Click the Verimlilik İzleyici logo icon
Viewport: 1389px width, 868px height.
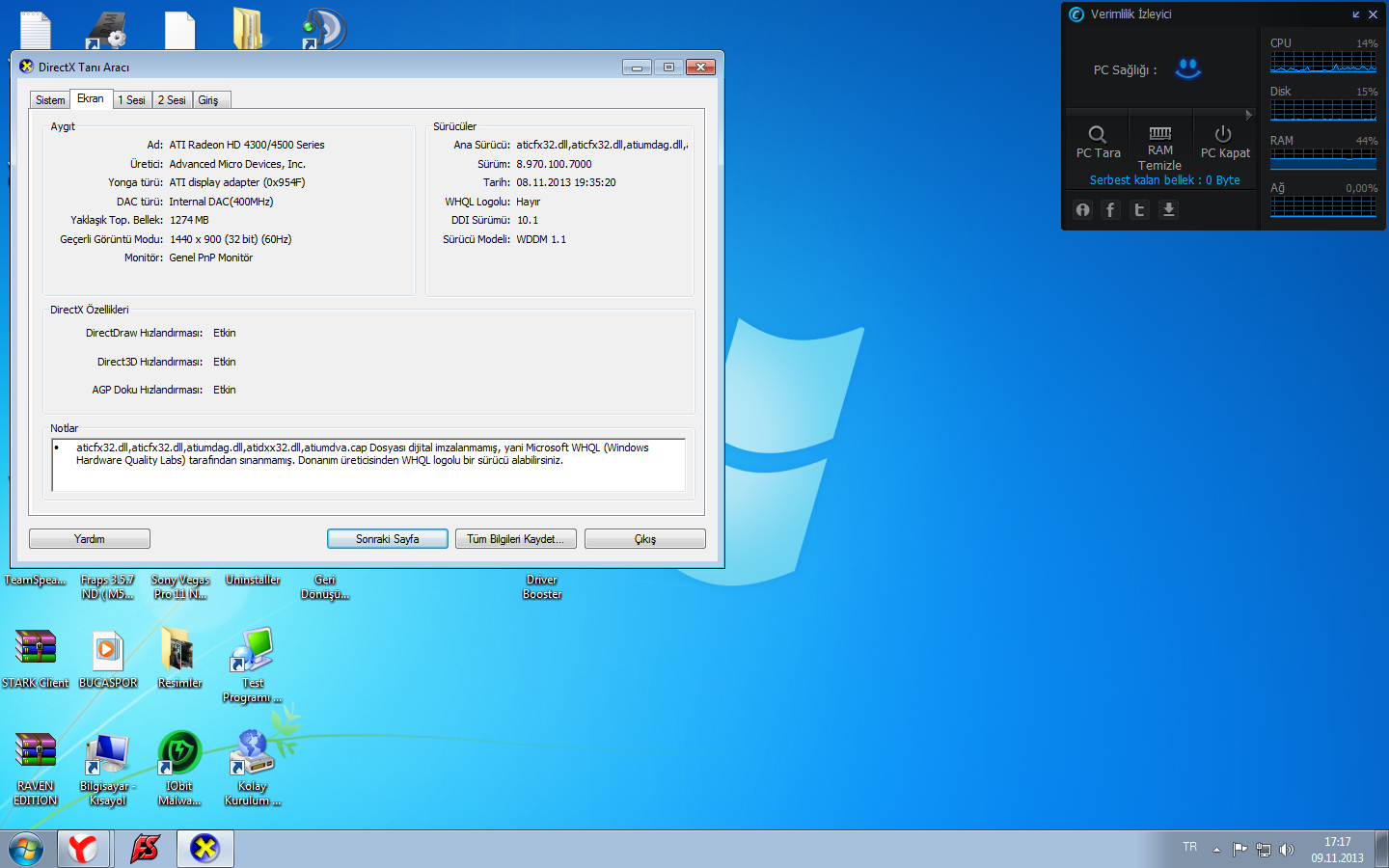(1076, 14)
